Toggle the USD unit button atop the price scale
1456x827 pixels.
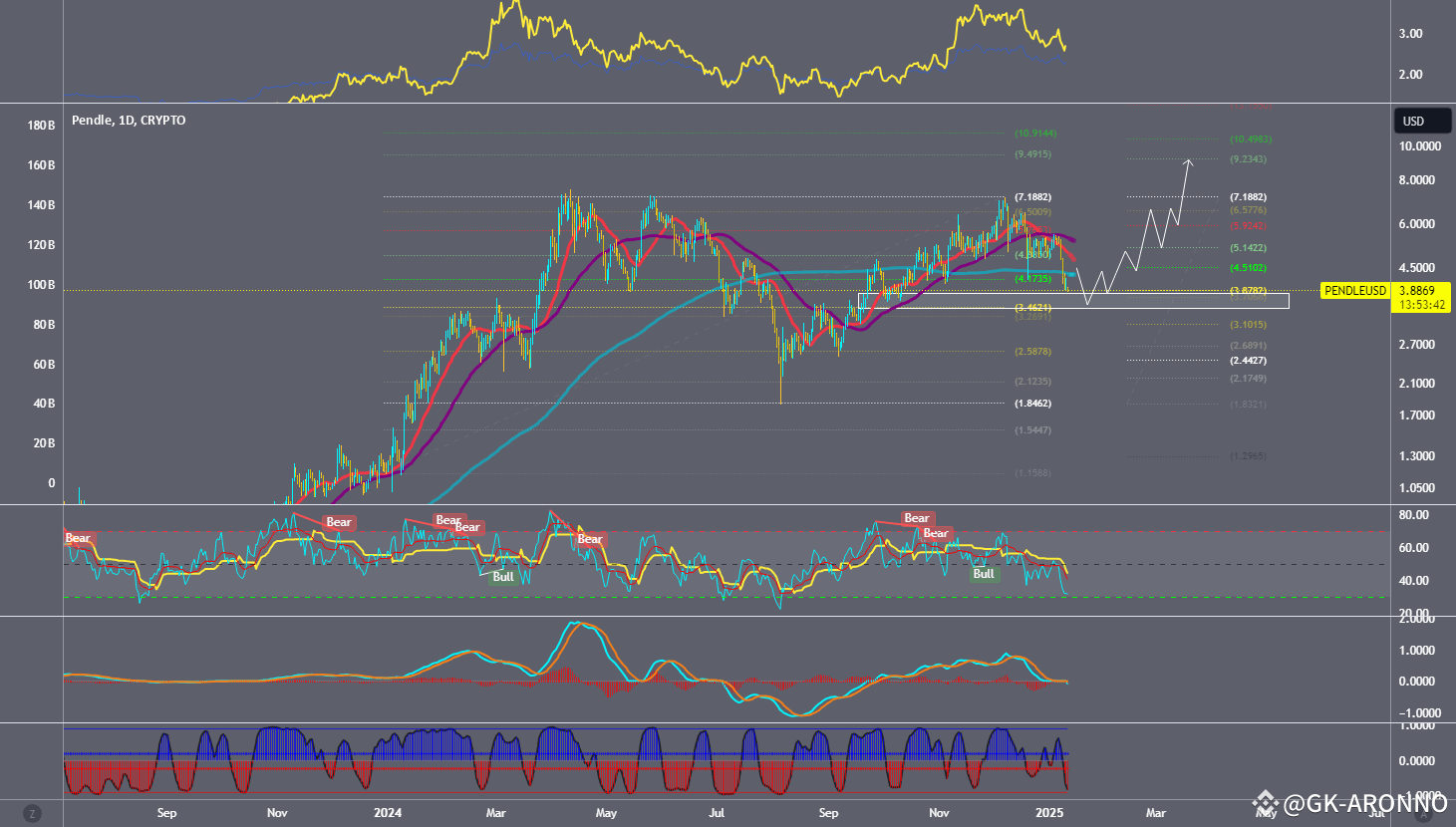1422,120
